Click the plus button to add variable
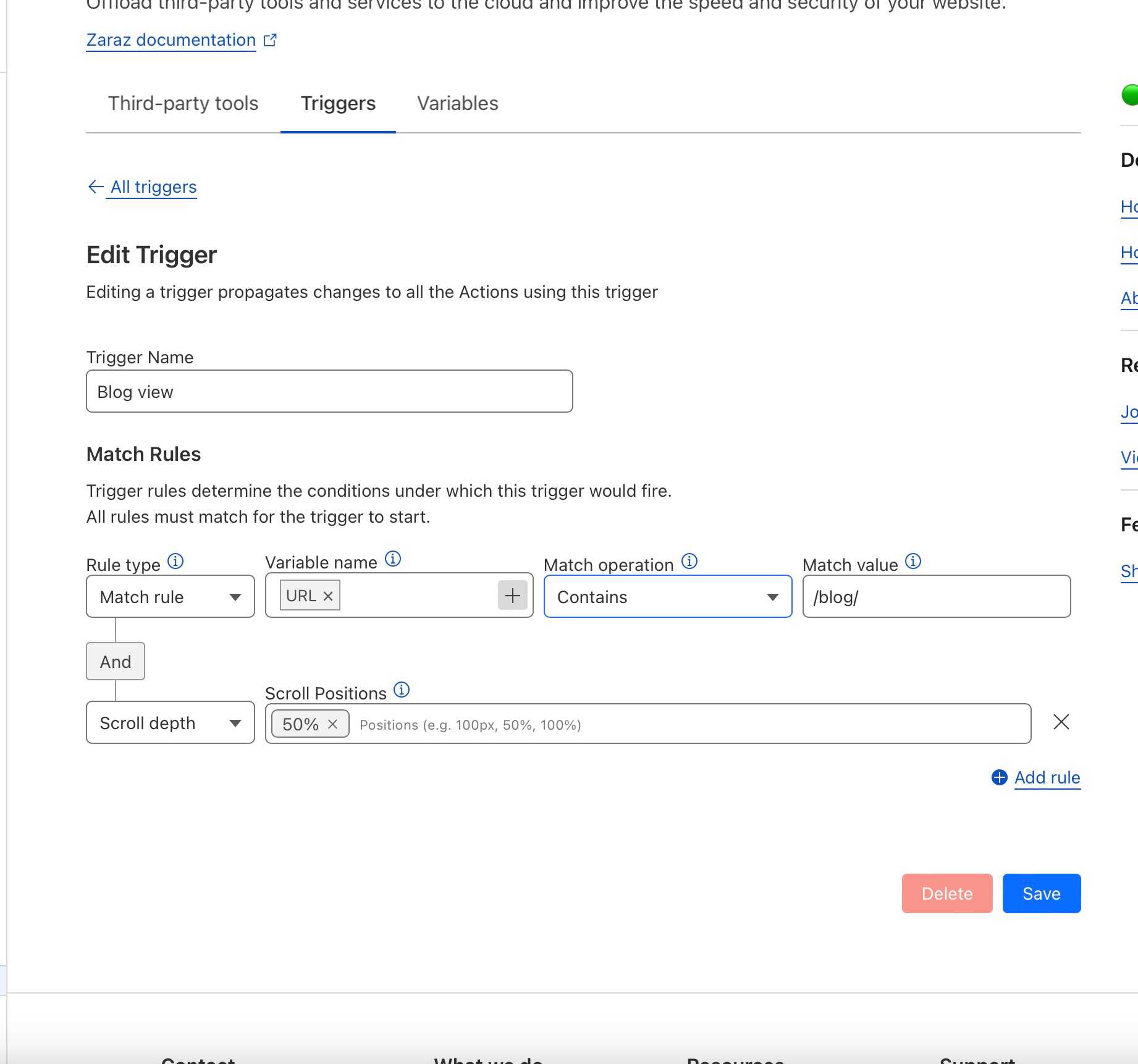 pos(512,596)
